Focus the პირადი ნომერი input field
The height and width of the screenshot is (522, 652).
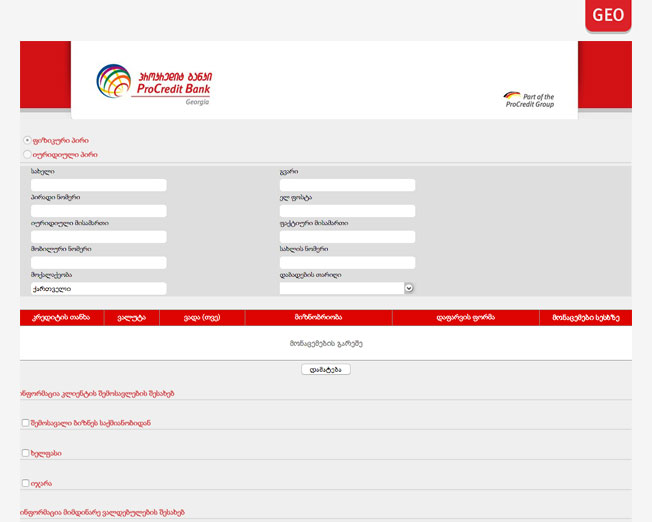98,211
